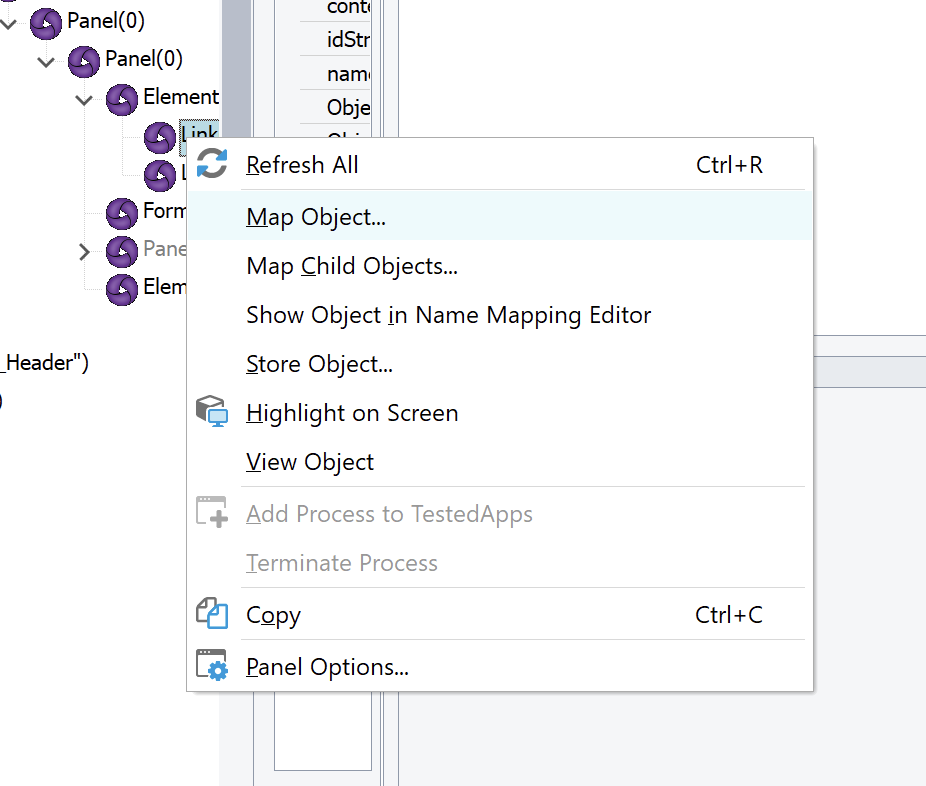This screenshot has width=926, height=786.
Task: Expand the grayed-out Pane tree node
Action: click(85, 251)
